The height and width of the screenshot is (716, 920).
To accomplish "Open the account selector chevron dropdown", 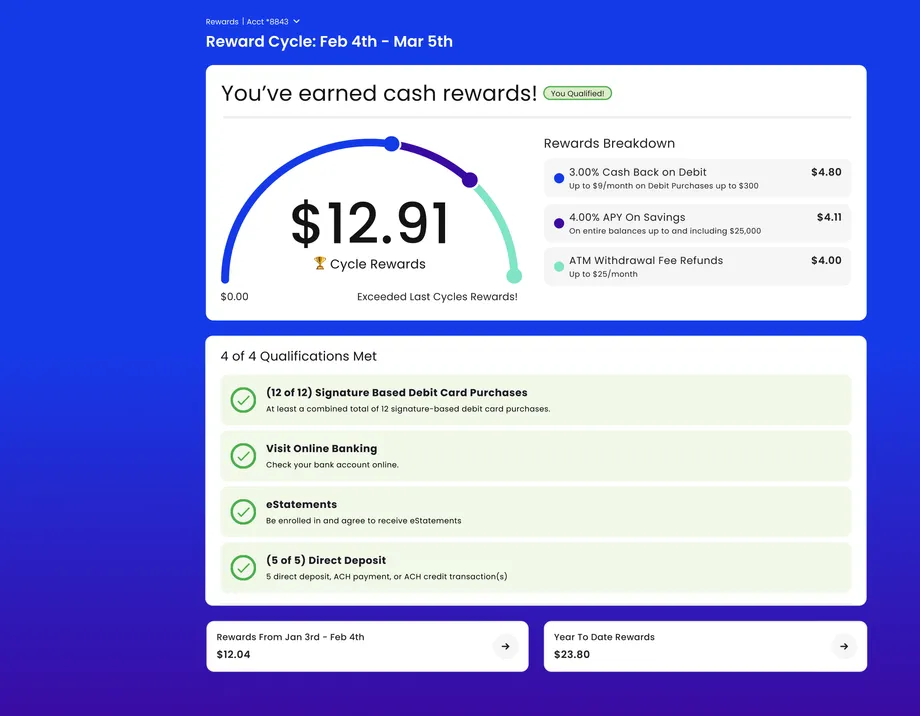I will 296,21.
